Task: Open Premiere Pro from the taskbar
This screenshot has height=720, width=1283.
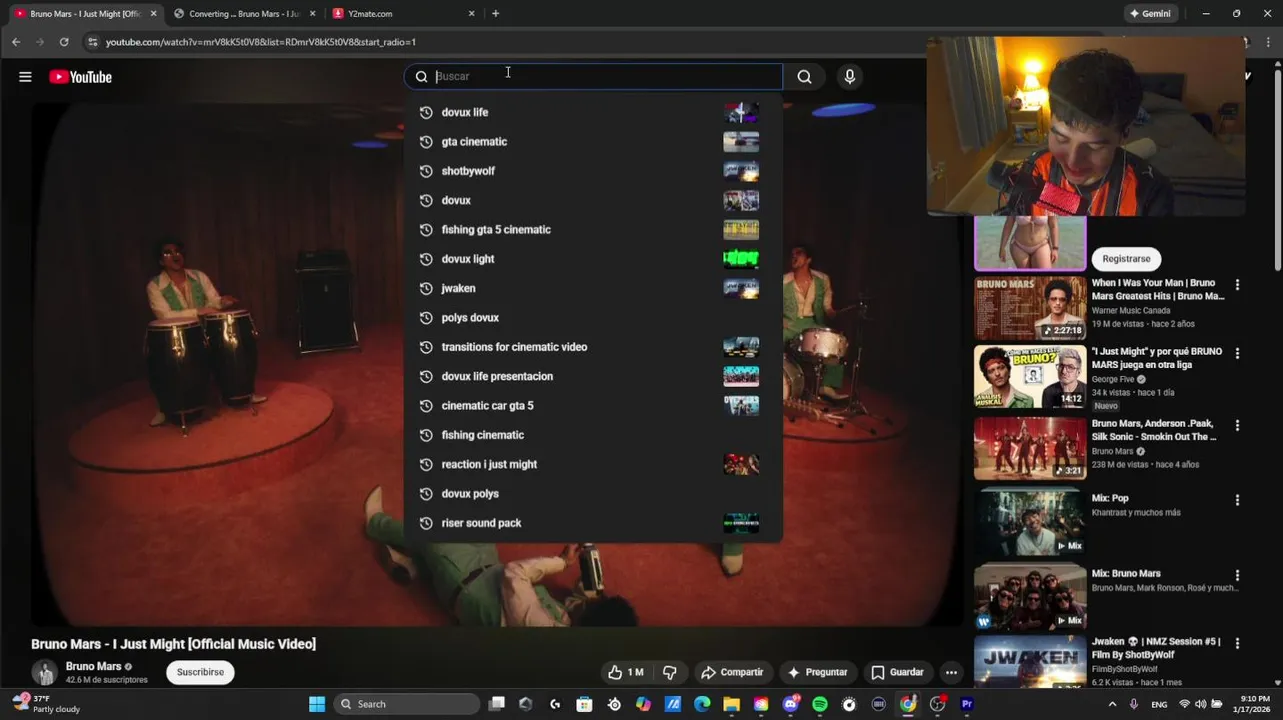Action: pos(966,704)
